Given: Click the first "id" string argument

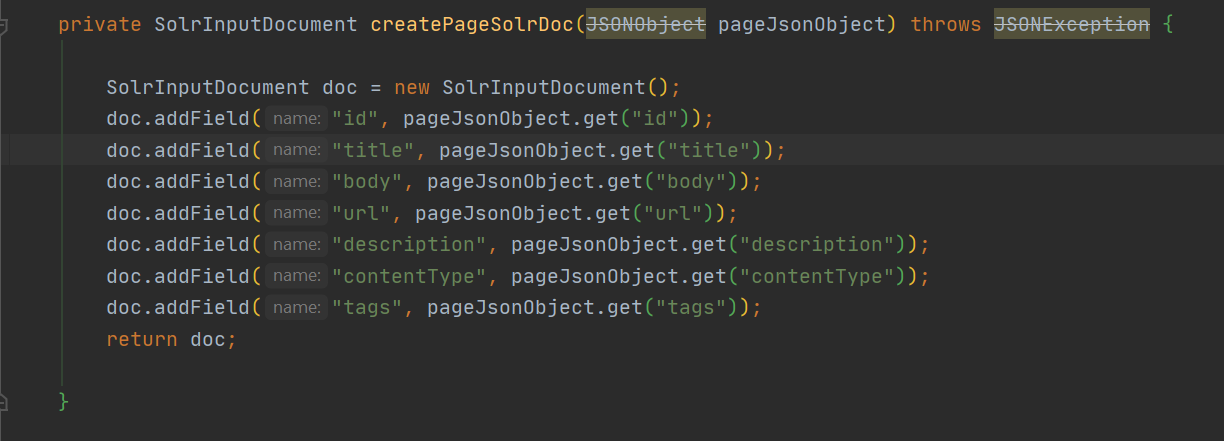Looking at the screenshot, I should point(355,119).
